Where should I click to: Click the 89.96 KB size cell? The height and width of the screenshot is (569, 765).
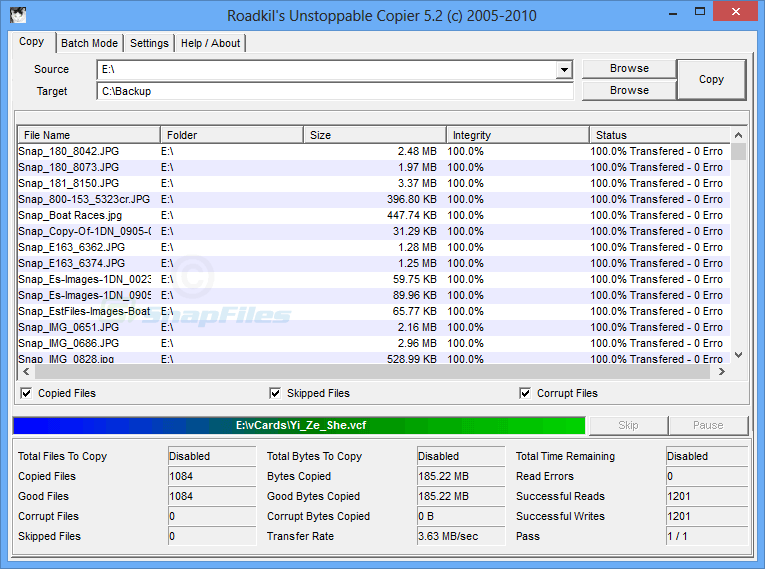click(x=415, y=295)
